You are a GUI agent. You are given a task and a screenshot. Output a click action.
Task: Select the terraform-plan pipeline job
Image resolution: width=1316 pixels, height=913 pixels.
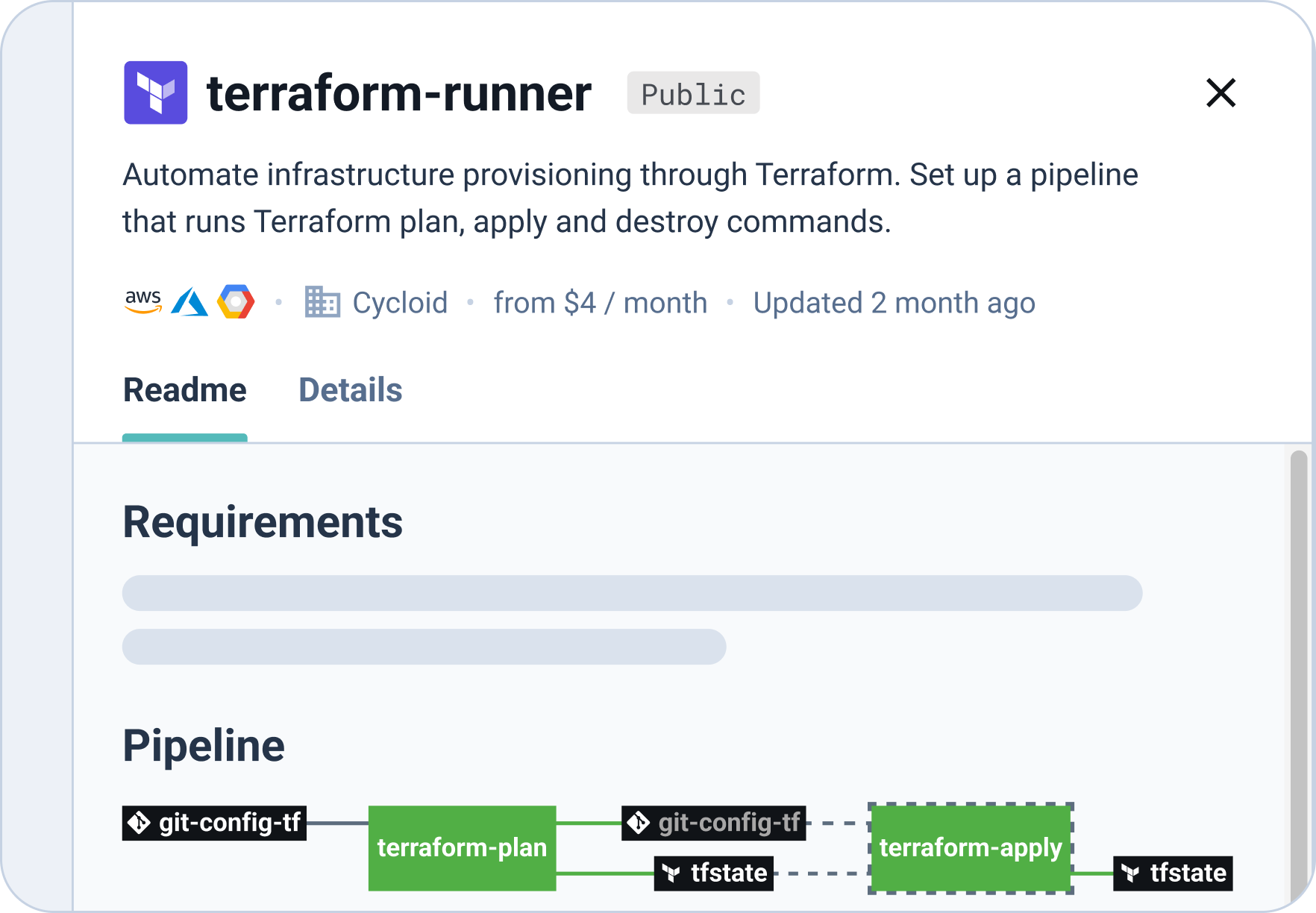[462, 848]
